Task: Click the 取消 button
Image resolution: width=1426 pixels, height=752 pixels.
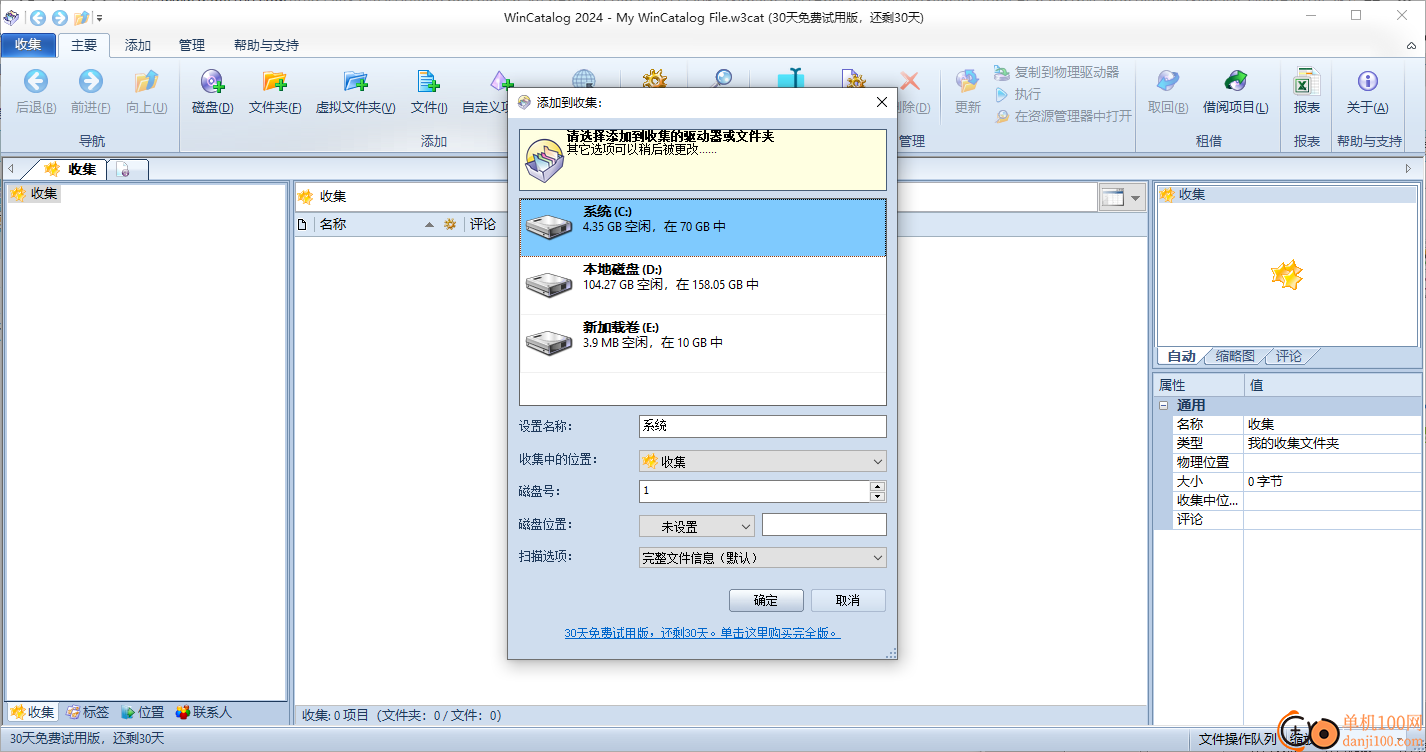Action: tap(848, 600)
